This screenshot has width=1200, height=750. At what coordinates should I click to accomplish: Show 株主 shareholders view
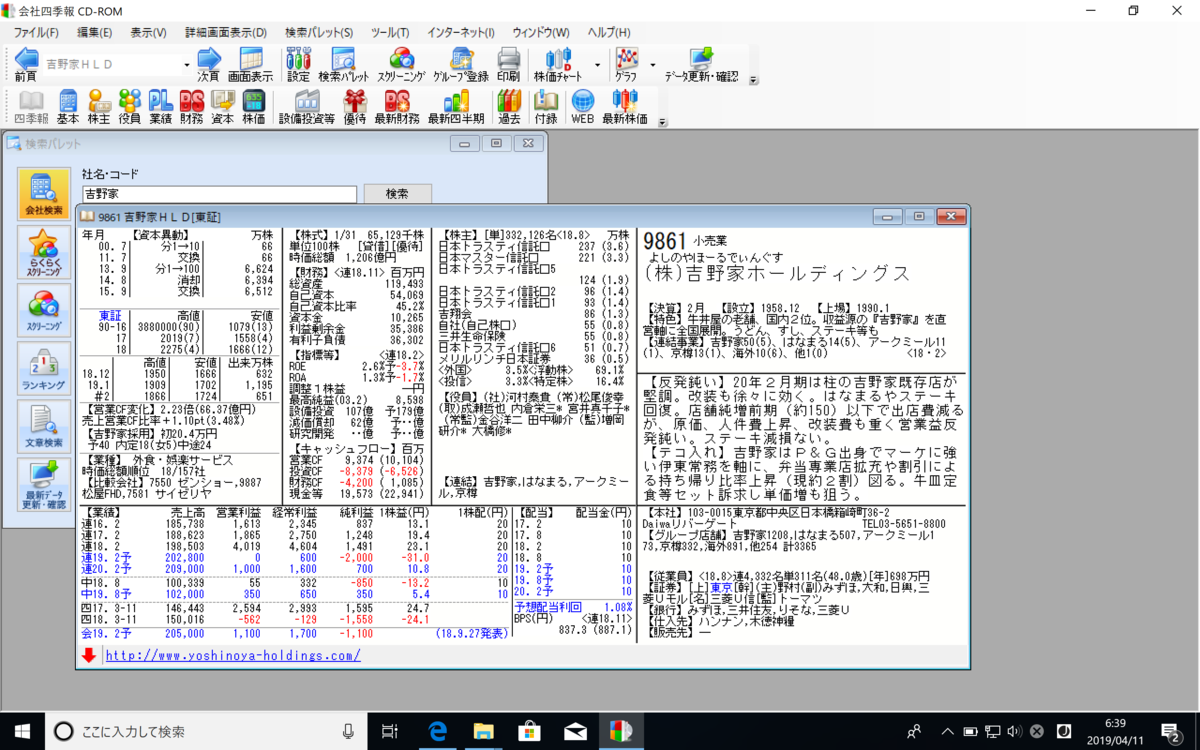click(x=99, y=107)
